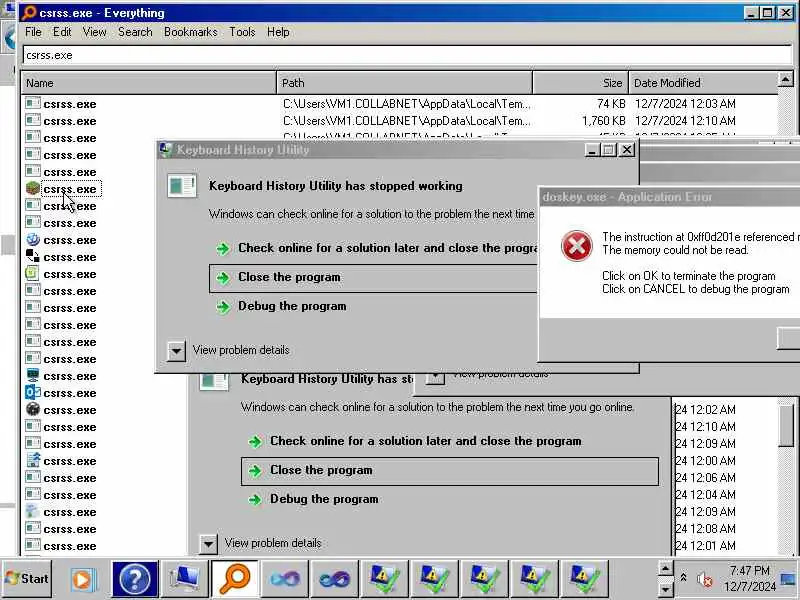Click the program icon beside 'has stopped working' heading
The image size is (800, 600).
182,186
